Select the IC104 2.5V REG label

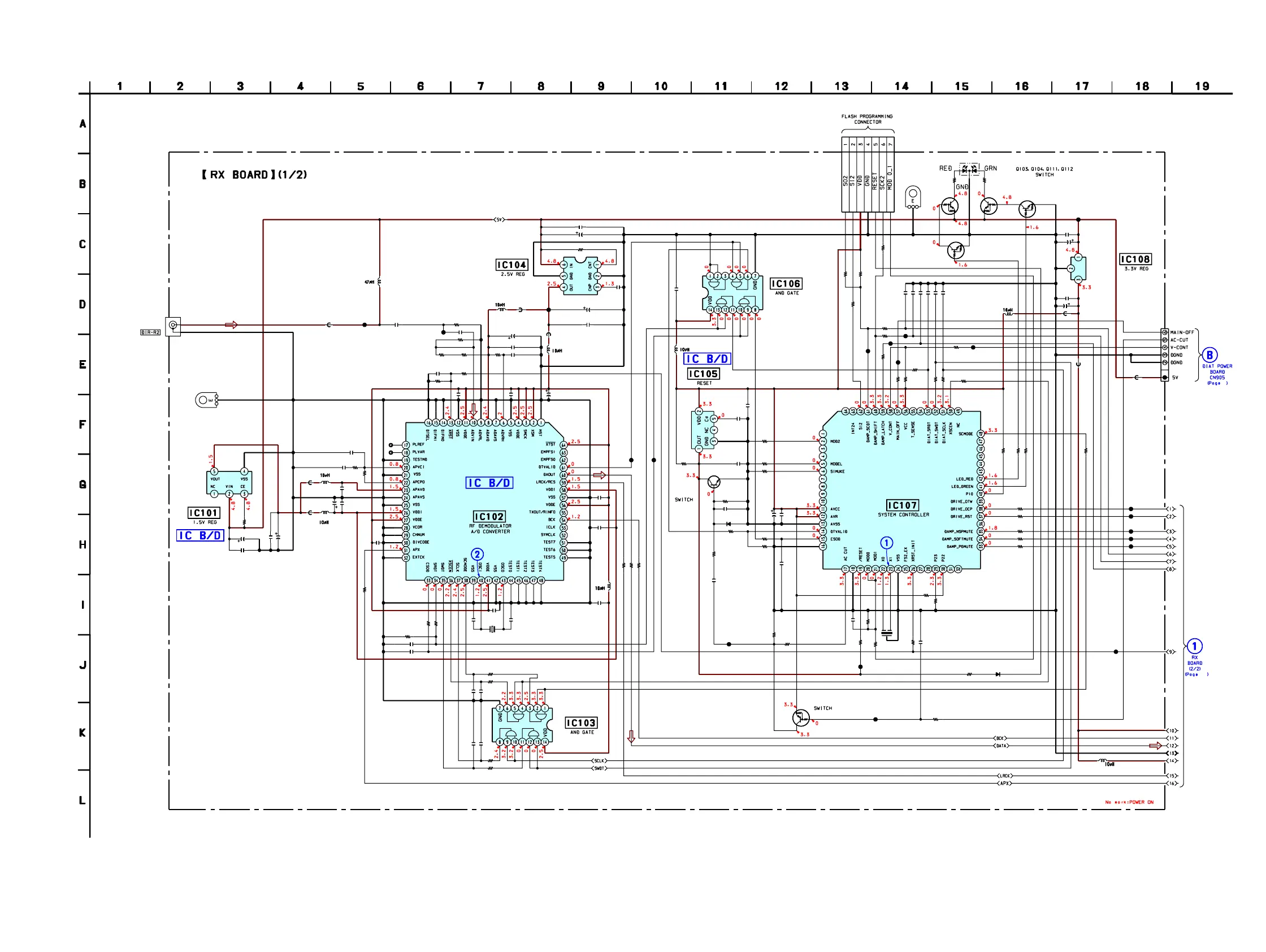[511, 265]
